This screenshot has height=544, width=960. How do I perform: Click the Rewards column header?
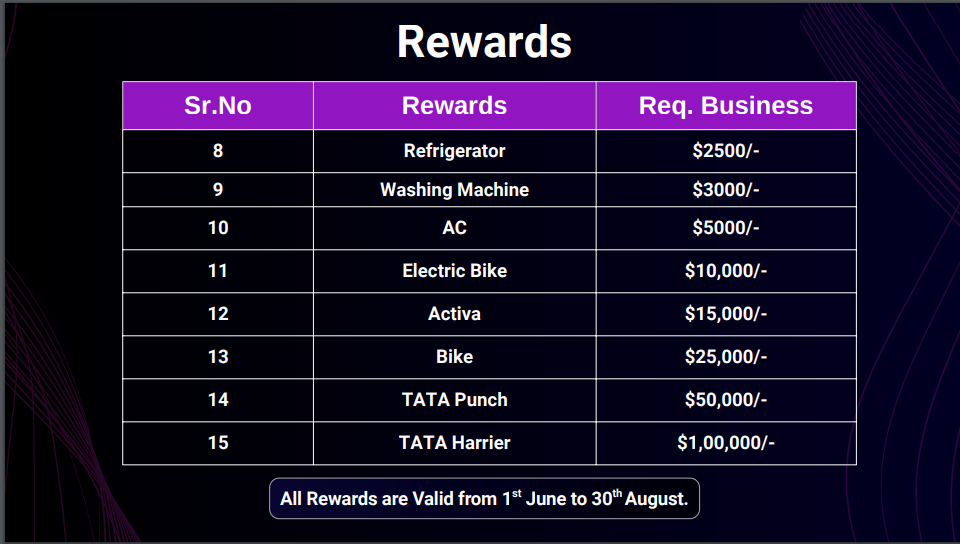[x=454, y=105]
